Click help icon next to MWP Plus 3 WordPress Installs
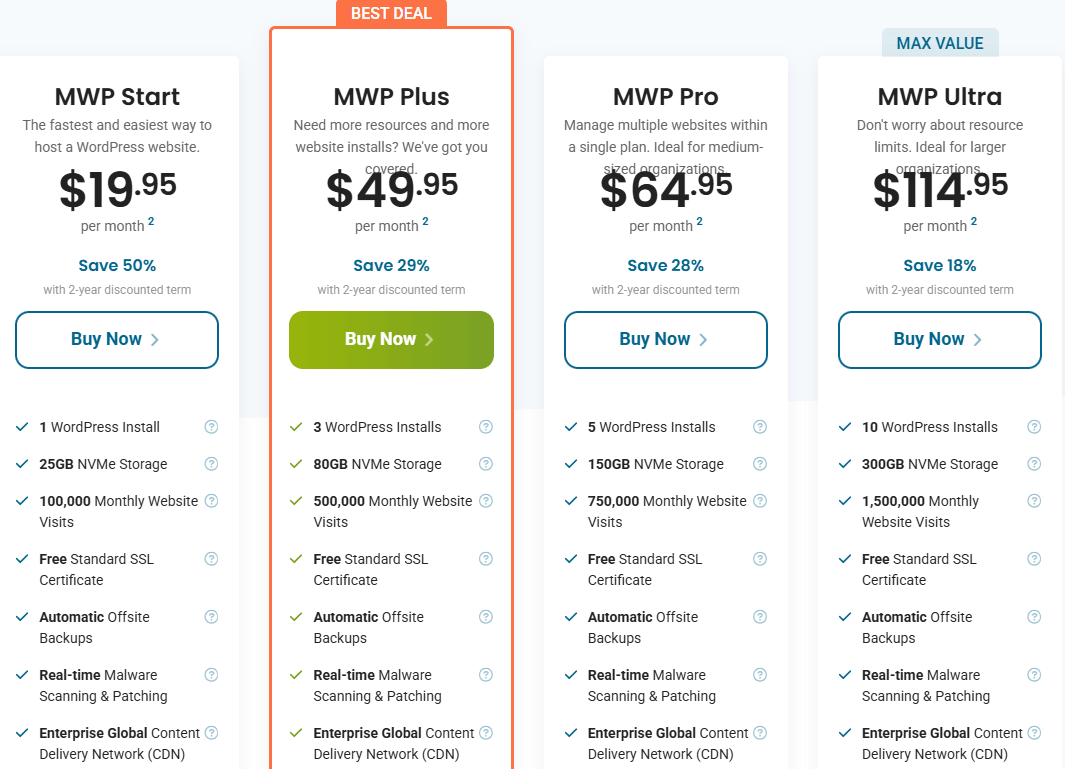 [x=486, y=427]
